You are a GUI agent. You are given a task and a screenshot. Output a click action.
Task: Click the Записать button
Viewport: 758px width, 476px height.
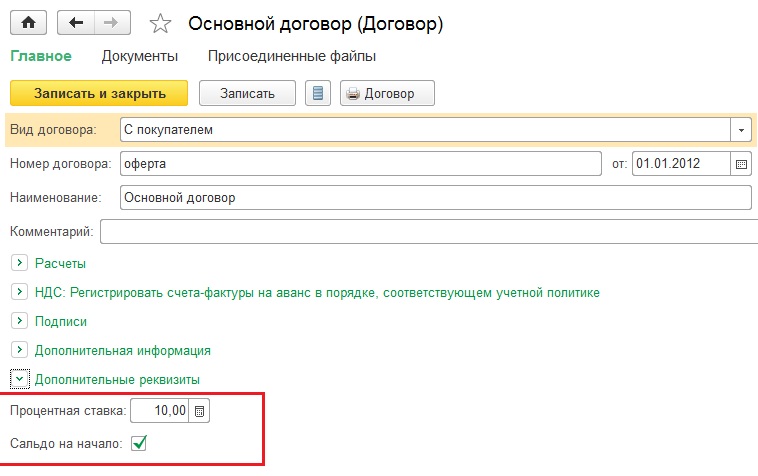tap(247, 93)
